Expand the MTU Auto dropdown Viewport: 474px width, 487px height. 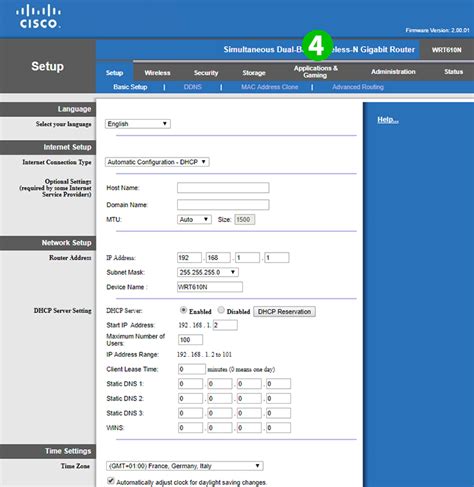click(194, 219)
